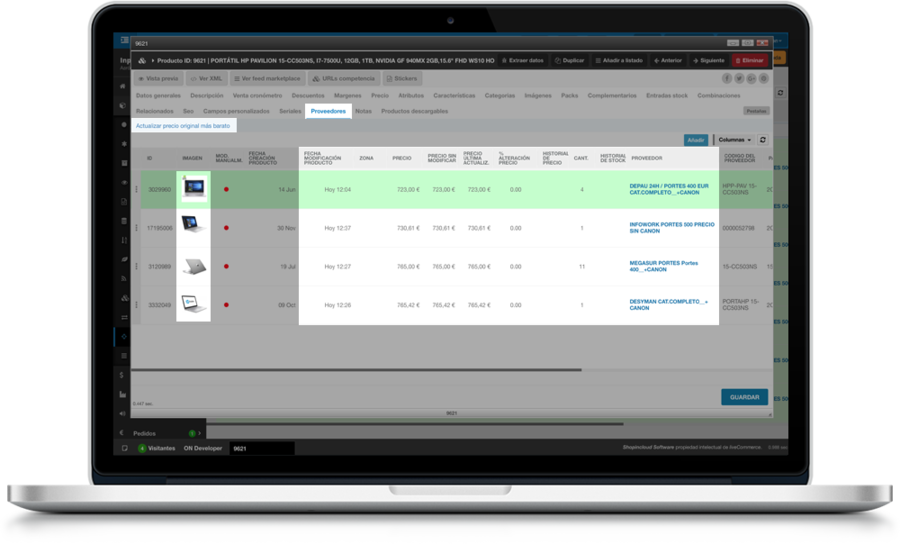The image size is (900, 544).
Task: Open Descuentos tab
Action: pos(308,96)
